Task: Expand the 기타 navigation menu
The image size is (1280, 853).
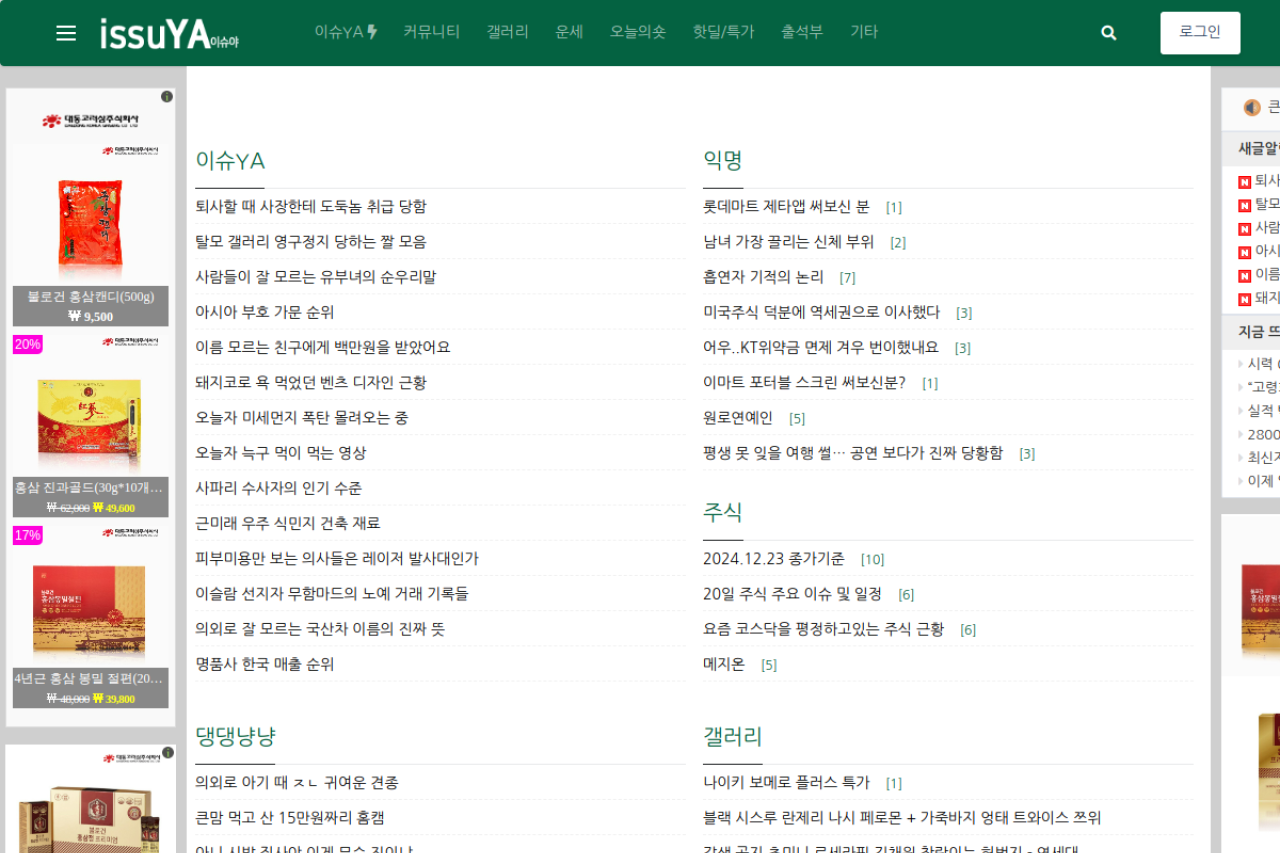Action: [863, 32]
